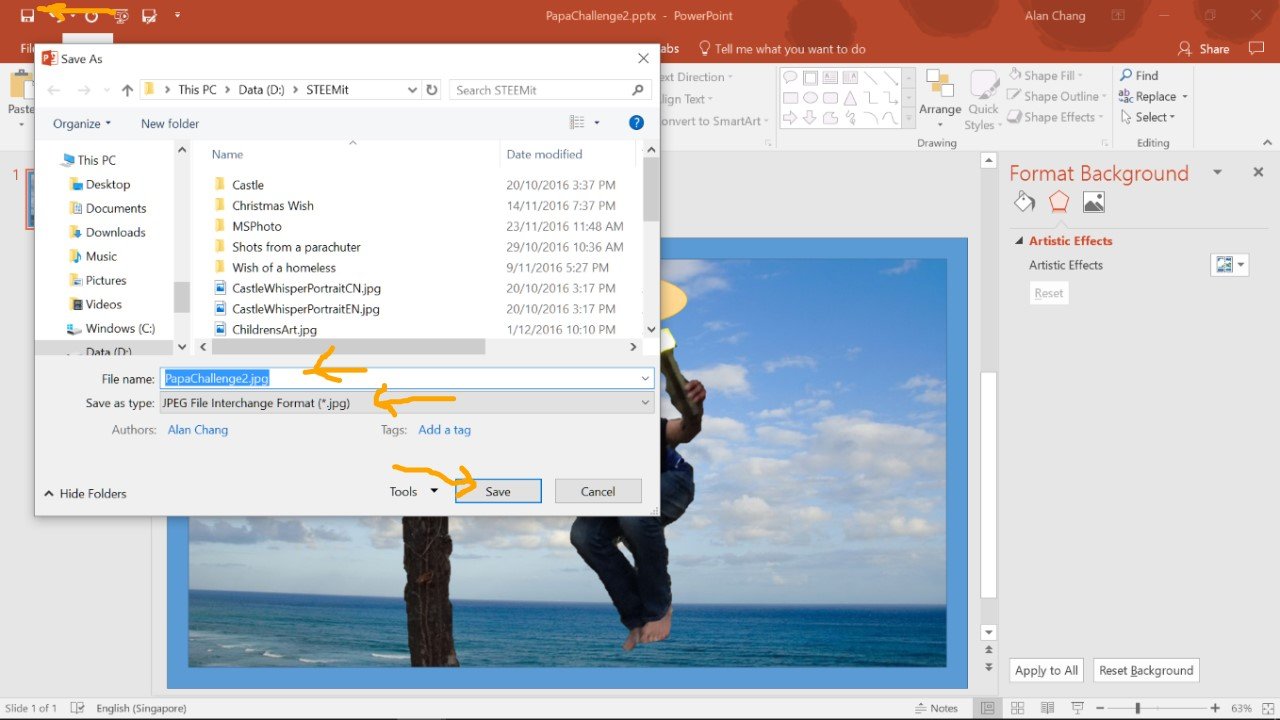Click Alan Chang author link
The image size is (1280, 720).
pyautogui.click(x=198, y=430)
